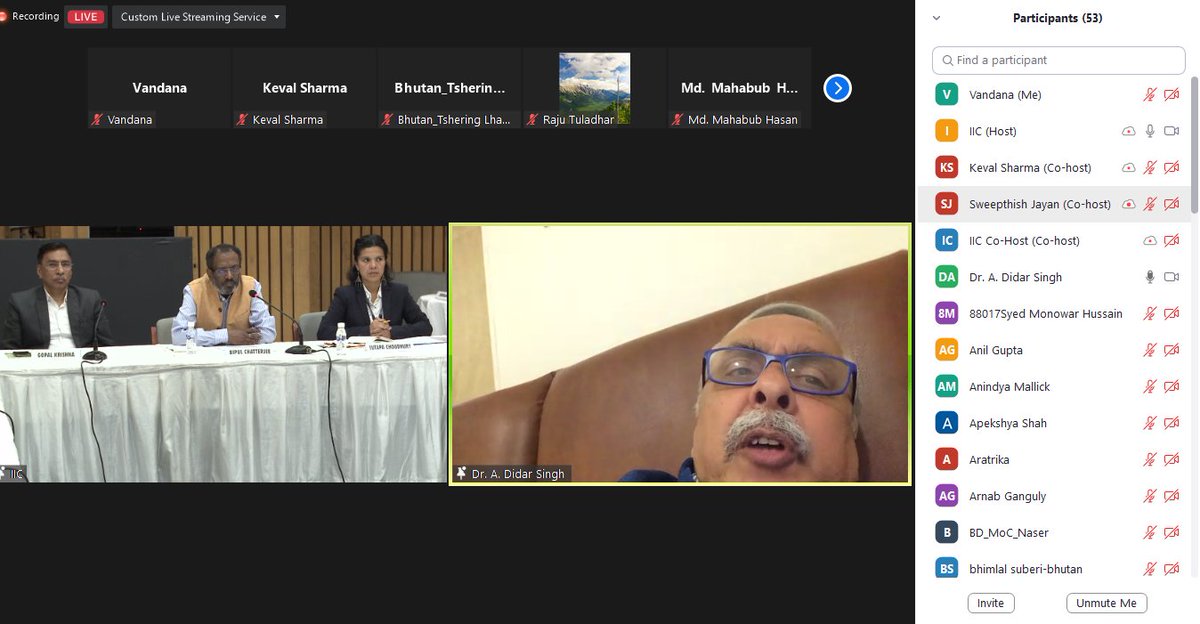The width and height of the screenshot is (1200, 624).
Task: Click IIC (Host) cloud recording icon
Action: click(1129, 131)
